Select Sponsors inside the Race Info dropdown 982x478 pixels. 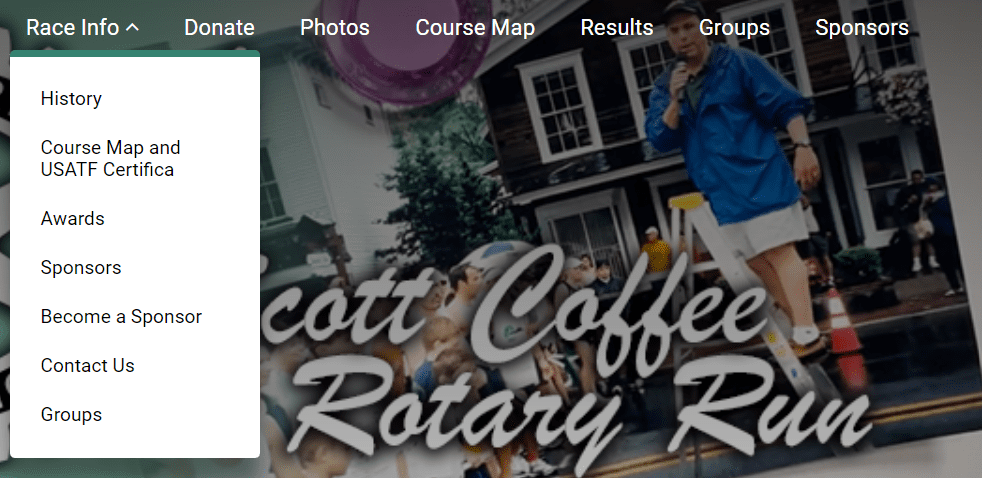81,268
